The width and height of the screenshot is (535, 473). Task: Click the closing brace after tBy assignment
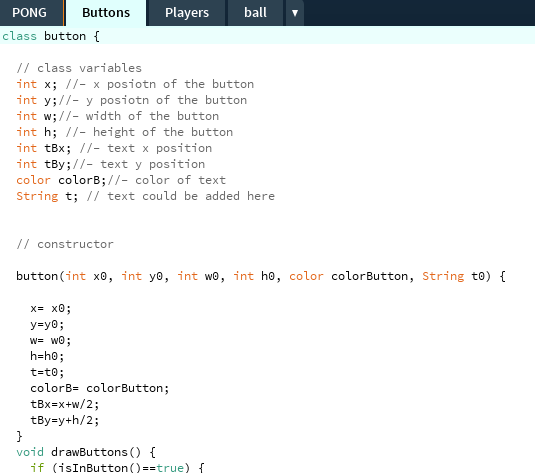[19, 436]
